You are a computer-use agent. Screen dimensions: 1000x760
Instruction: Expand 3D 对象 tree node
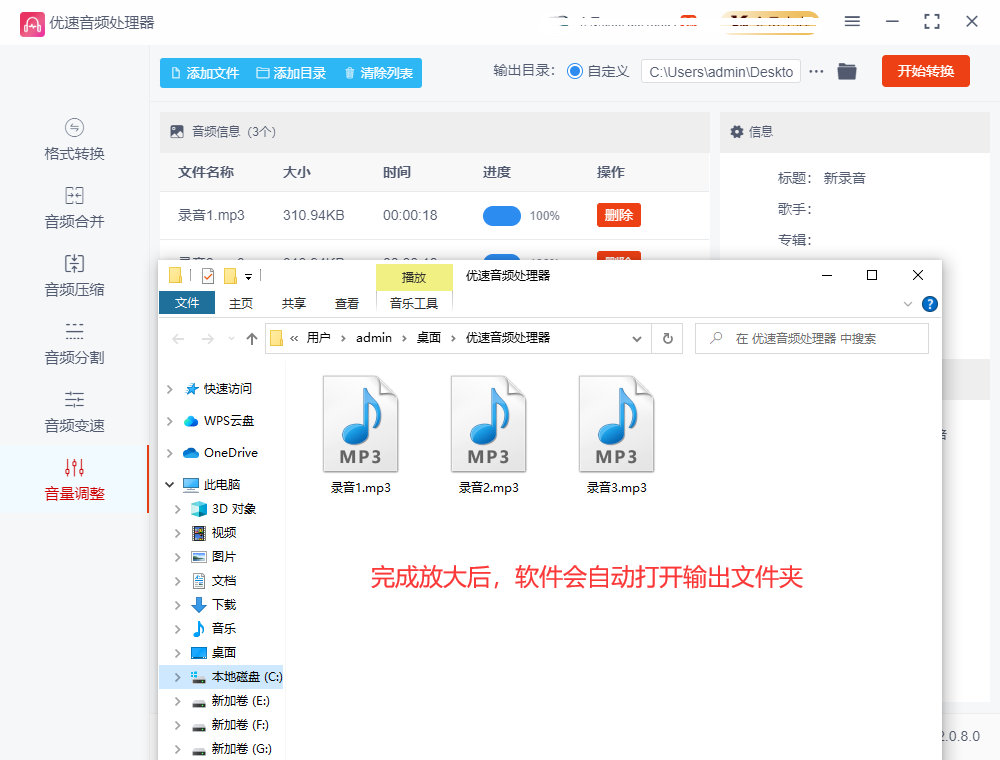coord(178,509)
